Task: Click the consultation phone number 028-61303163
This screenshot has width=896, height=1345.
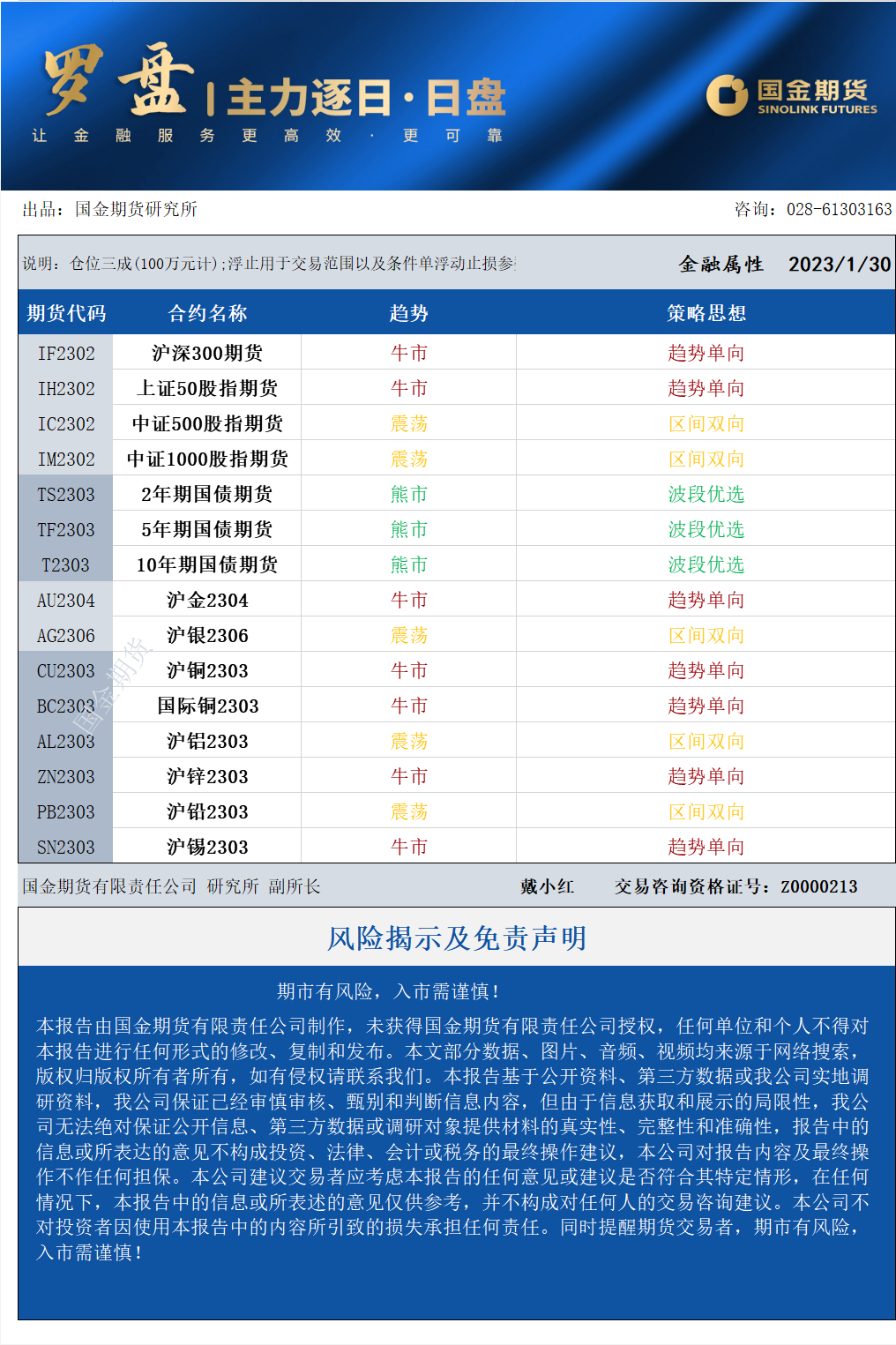Action: click(x=839, y=209)
